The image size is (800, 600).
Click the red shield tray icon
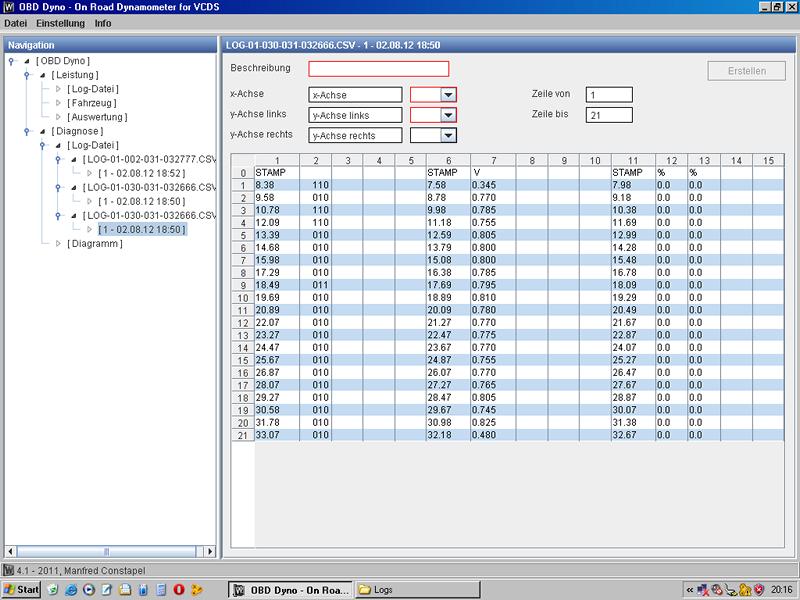[x=758, y=590]
